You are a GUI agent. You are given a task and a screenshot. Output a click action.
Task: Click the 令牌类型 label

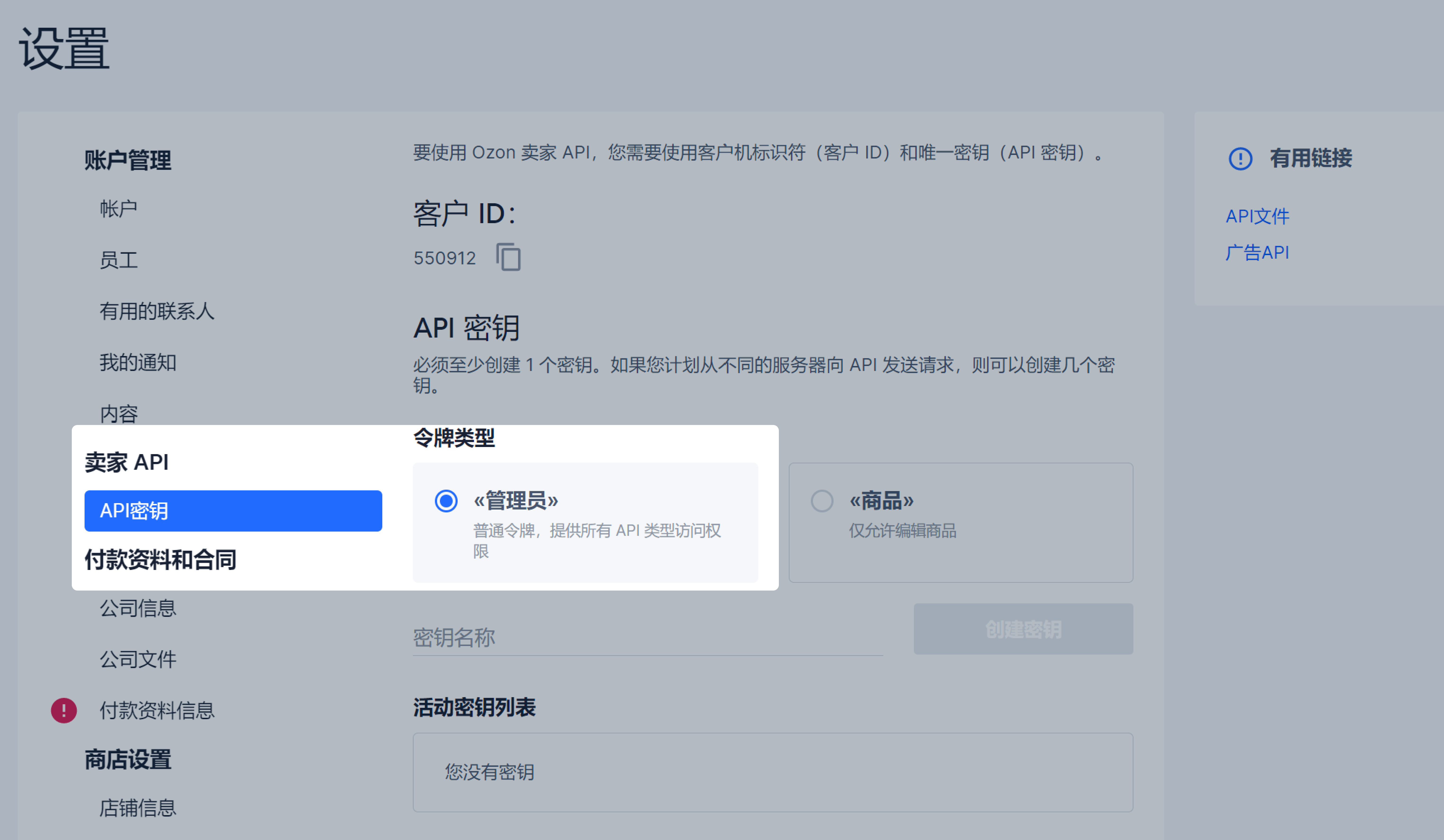pos(454,438)
